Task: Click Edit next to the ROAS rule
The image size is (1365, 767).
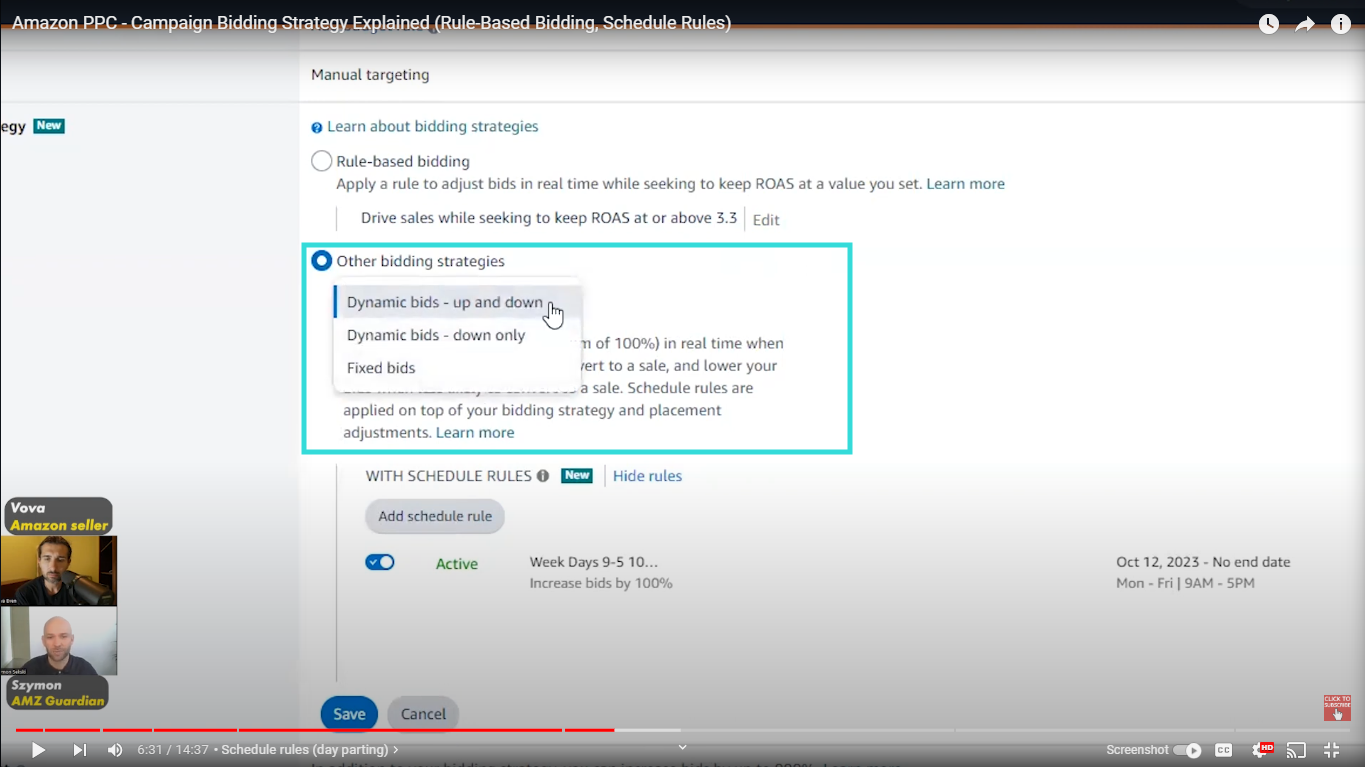Action: [766, 220]
